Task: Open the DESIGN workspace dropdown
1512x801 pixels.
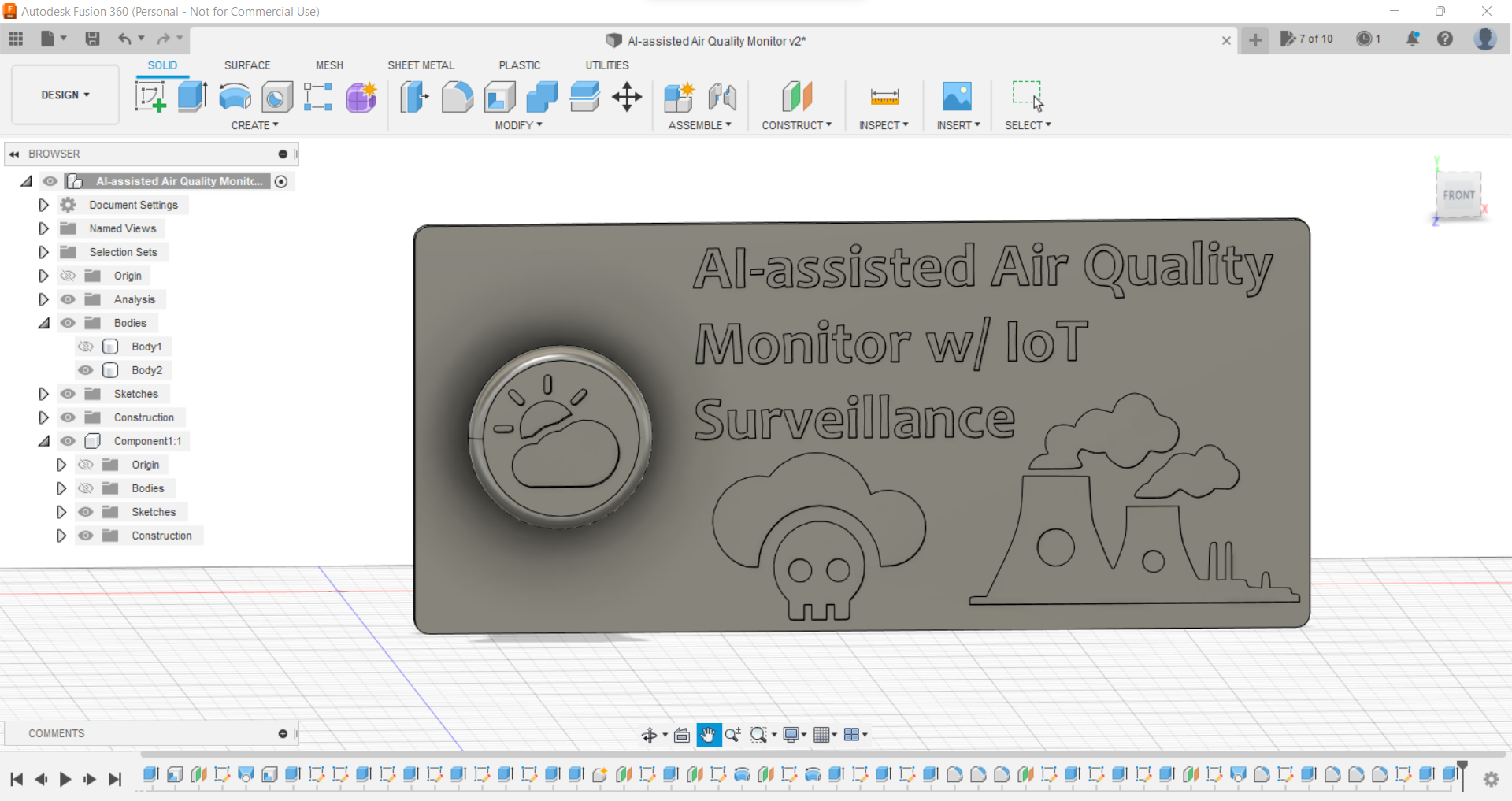Action: (65, 95)
